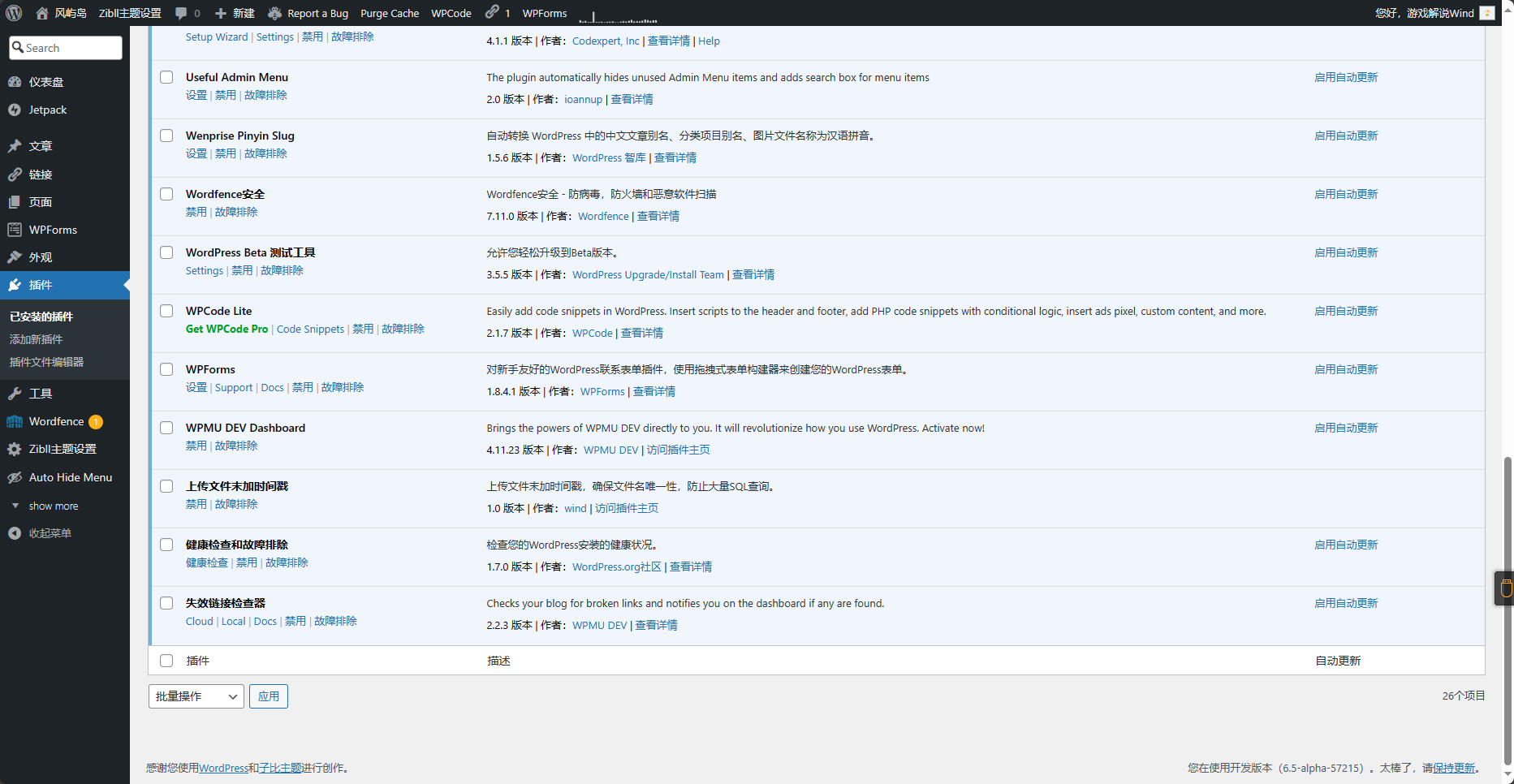Click the floating side widget icon at right edge
The height and width of the screenshot is (784, 1514).
click(1506, 588)
